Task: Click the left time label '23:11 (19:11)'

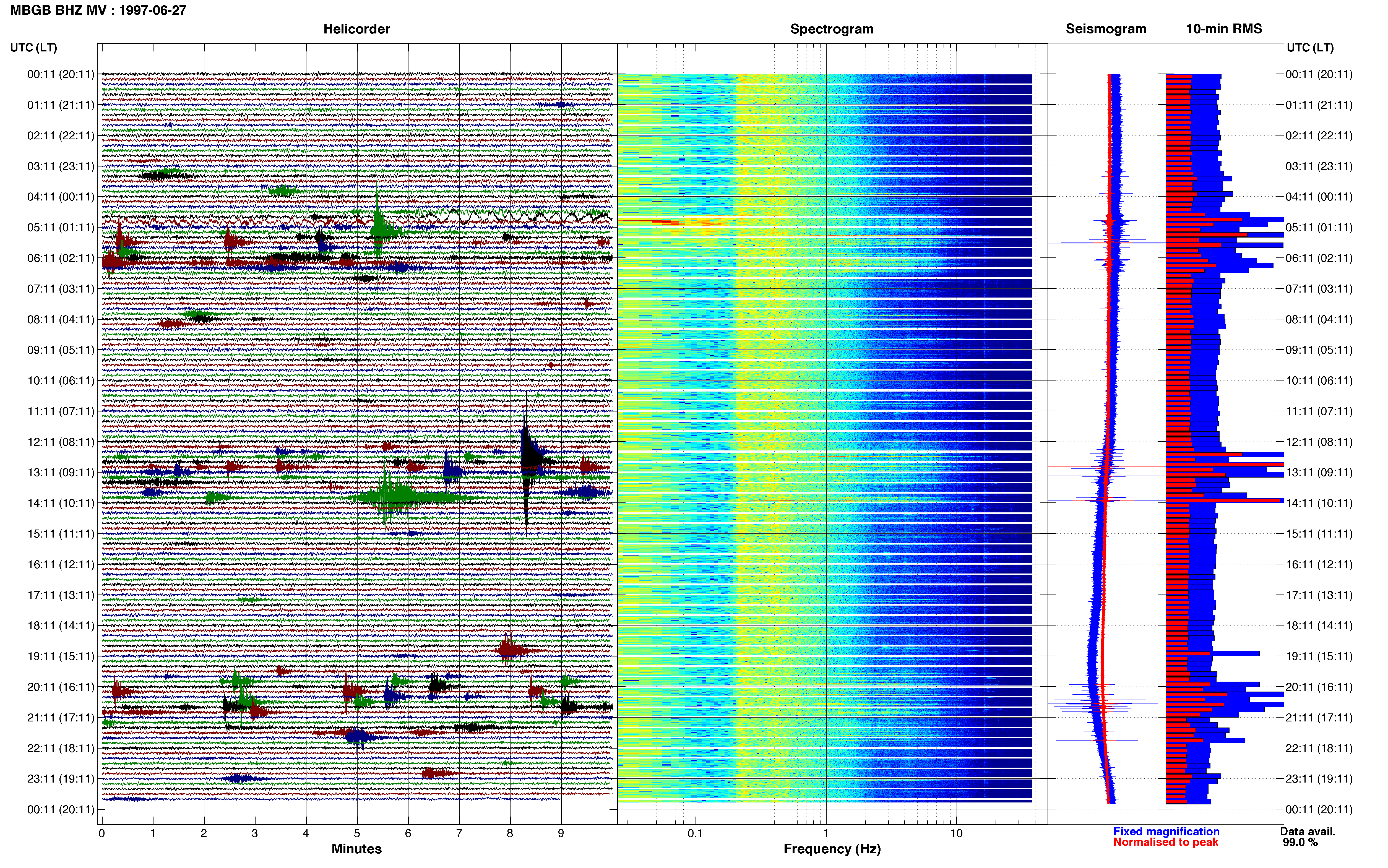Action: click(60, 778)
